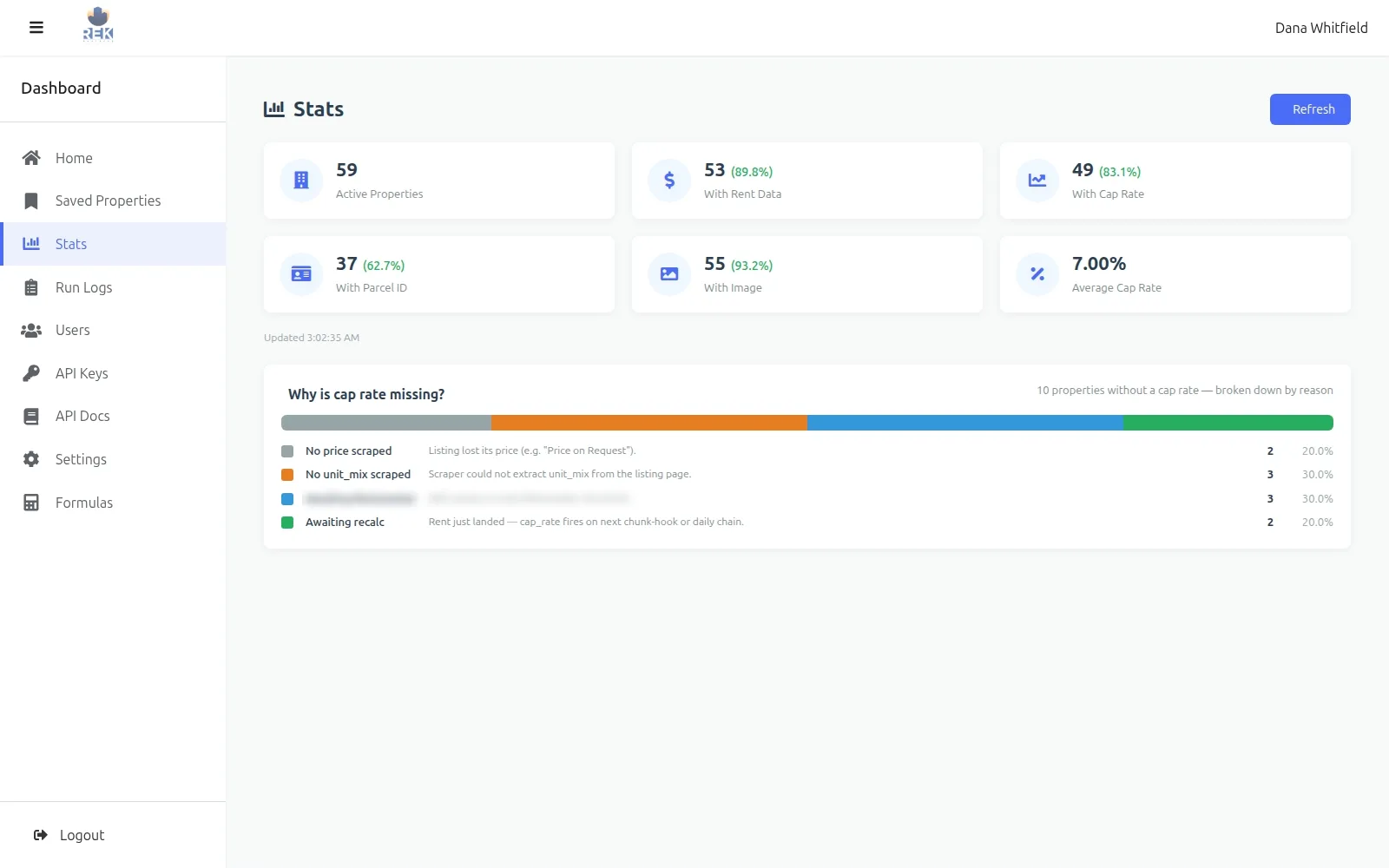The height and width of the screenshot is (868, 1389).
Task: Click the Saved Properties bookmark icon
Action: tap(31, 201)
